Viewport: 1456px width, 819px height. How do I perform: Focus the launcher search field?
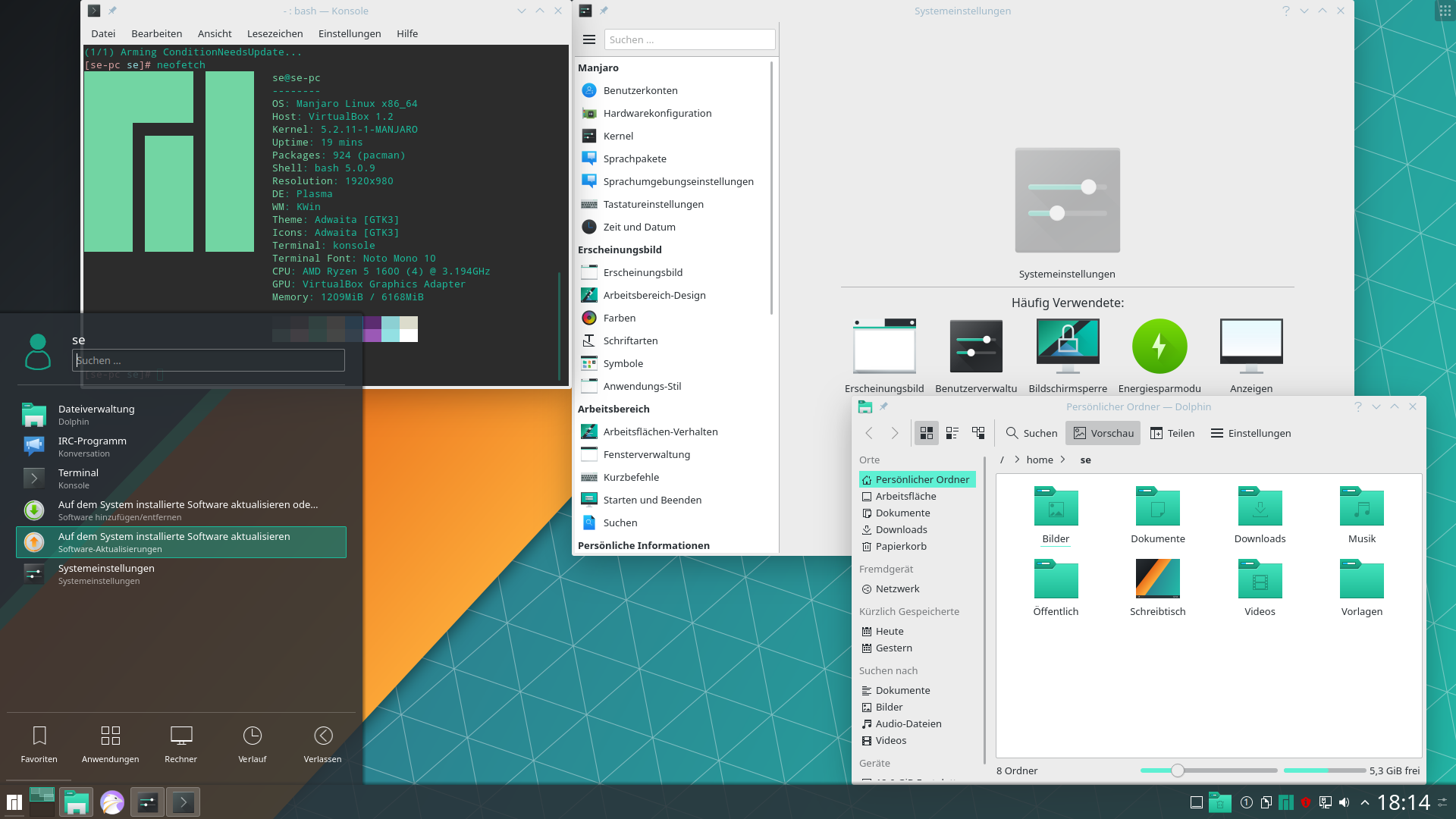[209, 360]
